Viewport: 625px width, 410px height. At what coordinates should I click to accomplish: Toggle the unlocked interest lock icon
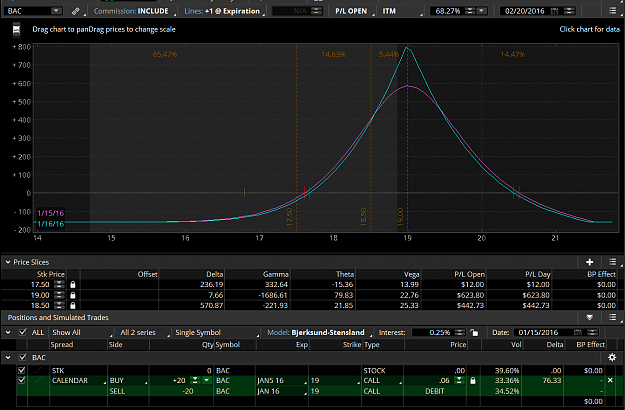pyautogui.click(x=474, y=332)
